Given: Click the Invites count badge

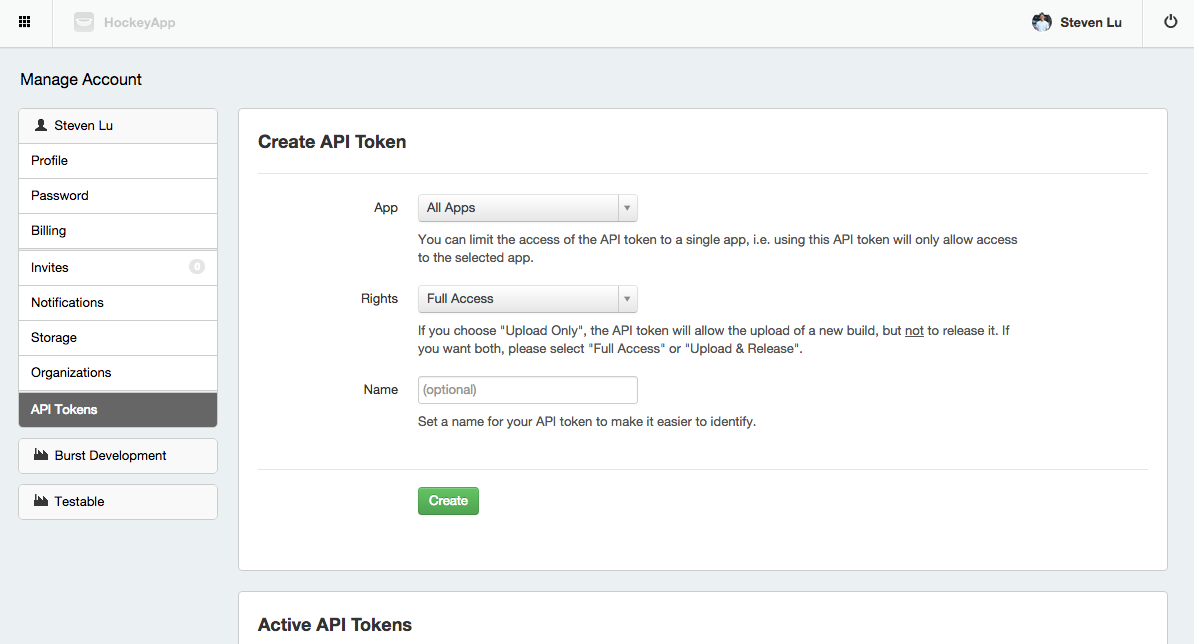Looking at the screenshot, I should tap(197, 267).
